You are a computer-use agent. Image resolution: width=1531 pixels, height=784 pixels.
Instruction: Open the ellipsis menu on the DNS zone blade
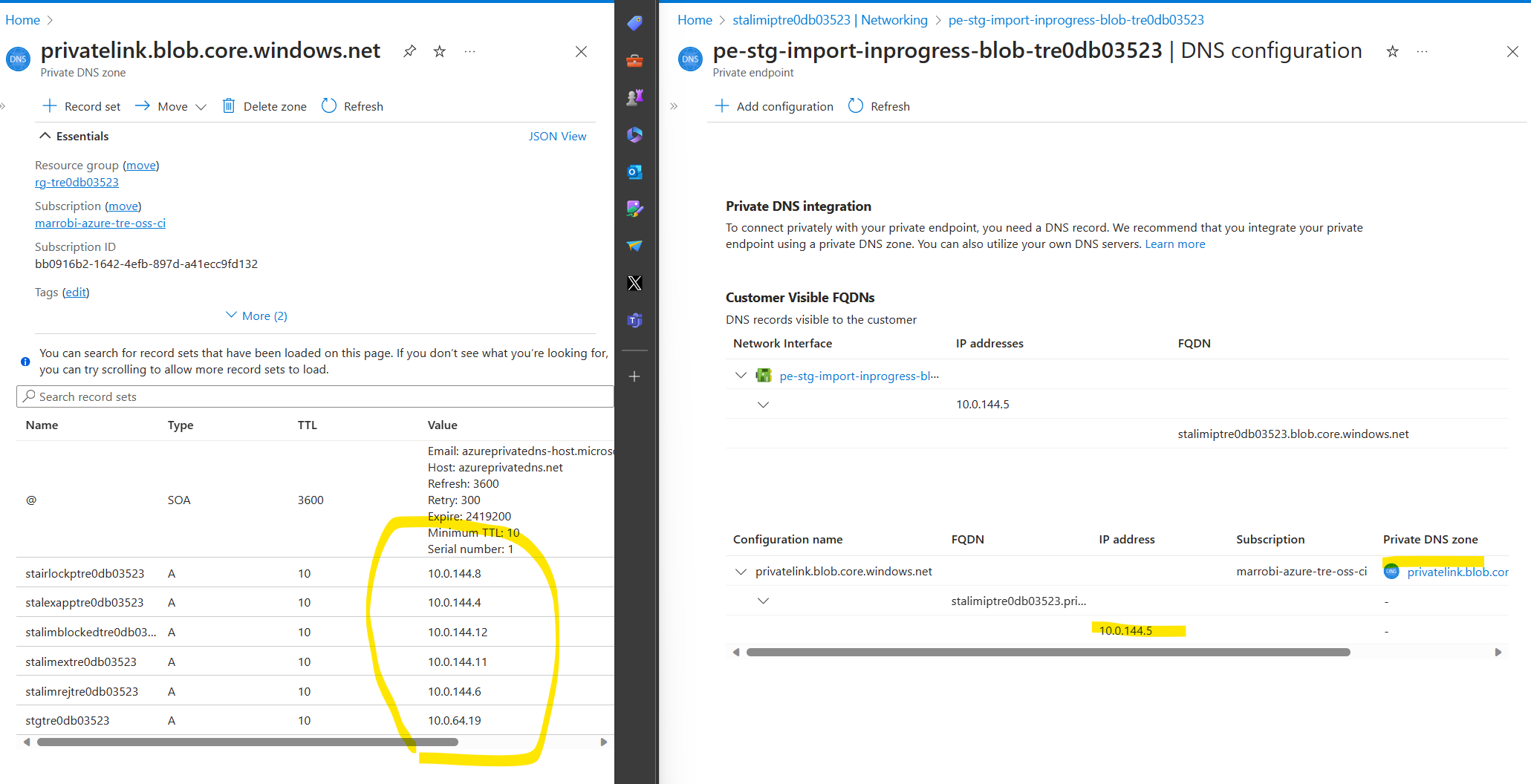(469, 51)
